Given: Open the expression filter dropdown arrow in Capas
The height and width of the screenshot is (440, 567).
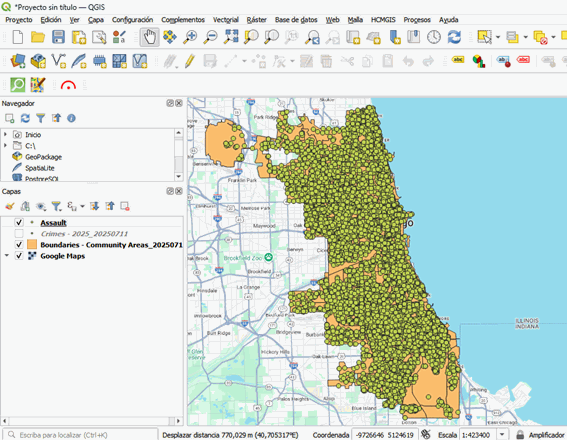Looking at the screenshot, I should 82,206.
